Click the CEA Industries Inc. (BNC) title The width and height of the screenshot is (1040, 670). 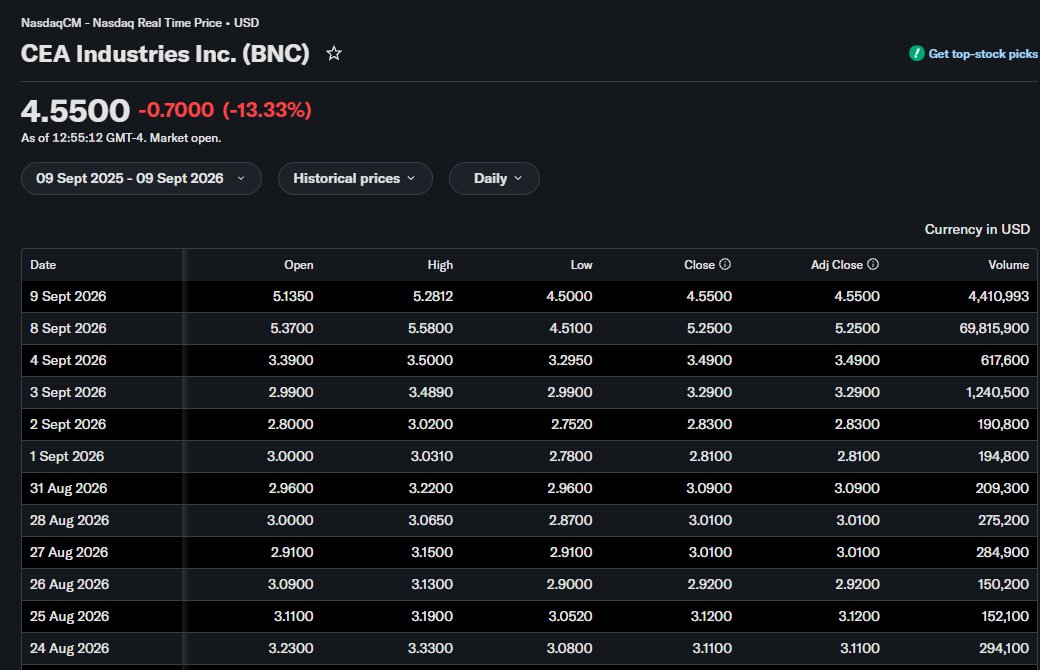pos(165,54)
